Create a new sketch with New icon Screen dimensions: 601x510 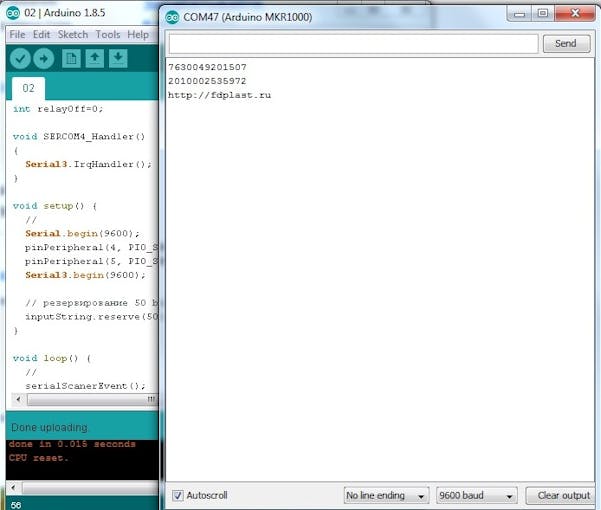click(x=71, y=58)
